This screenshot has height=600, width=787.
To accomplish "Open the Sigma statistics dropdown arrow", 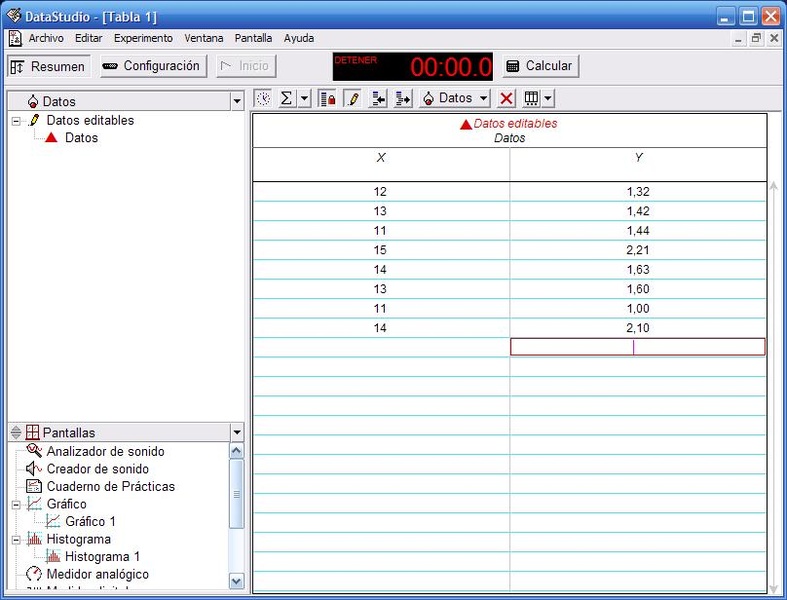I will click(304, 98).
